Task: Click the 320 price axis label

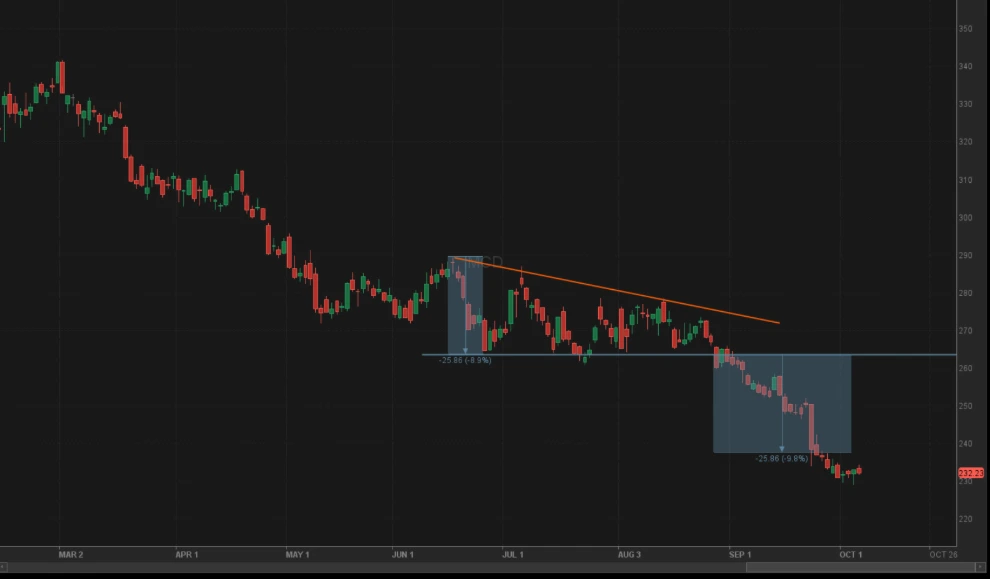Action: point(966,142)
